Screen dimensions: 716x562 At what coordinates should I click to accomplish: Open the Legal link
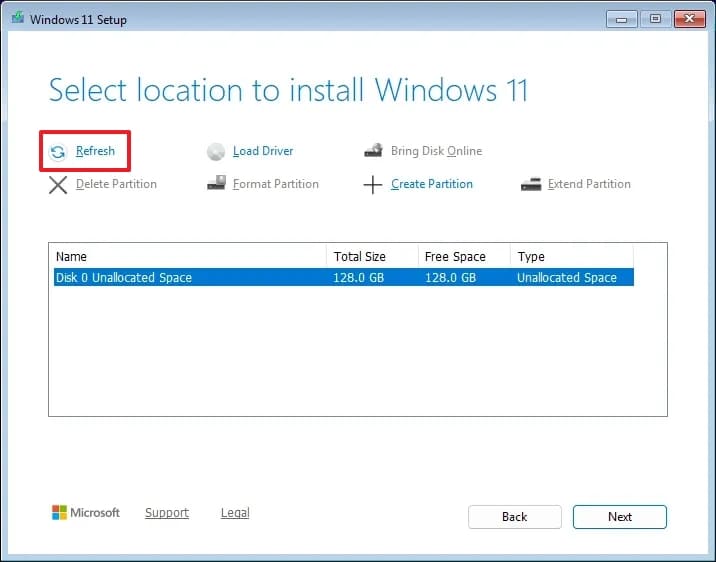tap(235, 513)
